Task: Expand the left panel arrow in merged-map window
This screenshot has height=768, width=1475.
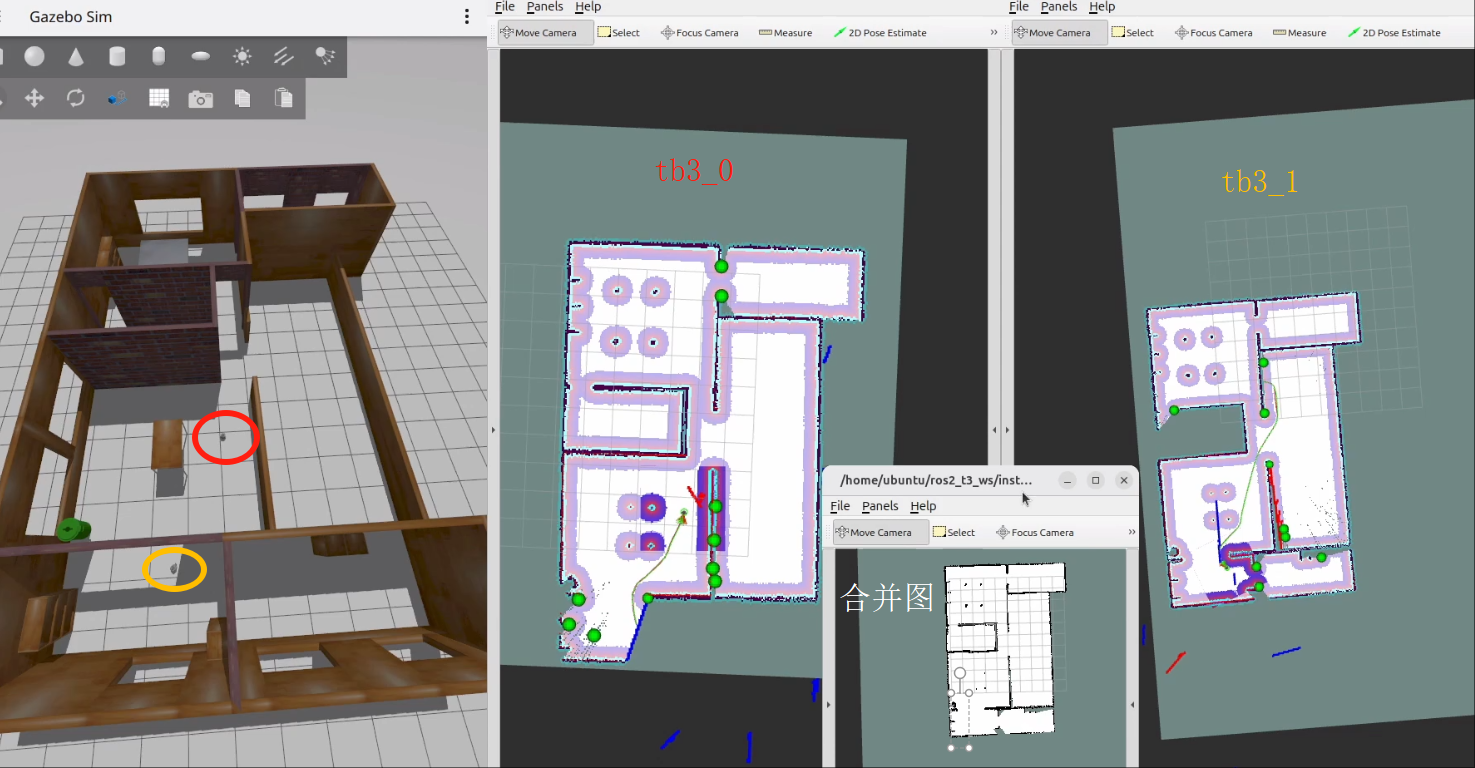Action: point(827,705)
